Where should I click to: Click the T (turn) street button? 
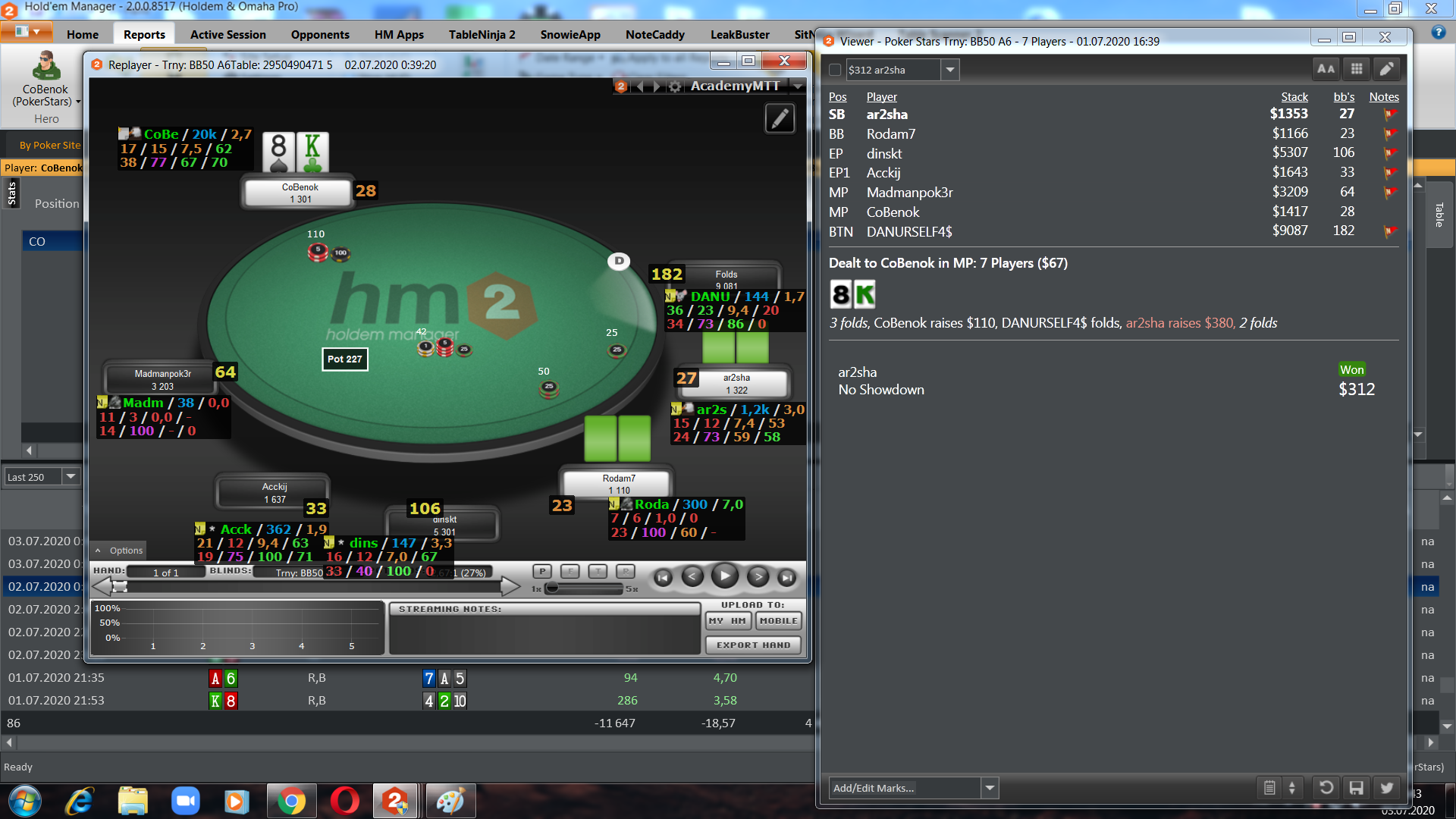pos(598,571)
